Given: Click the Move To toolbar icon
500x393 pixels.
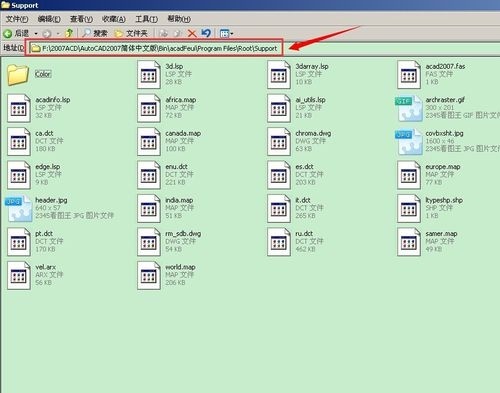Looking at the screenshot, I should click(163, 33).
